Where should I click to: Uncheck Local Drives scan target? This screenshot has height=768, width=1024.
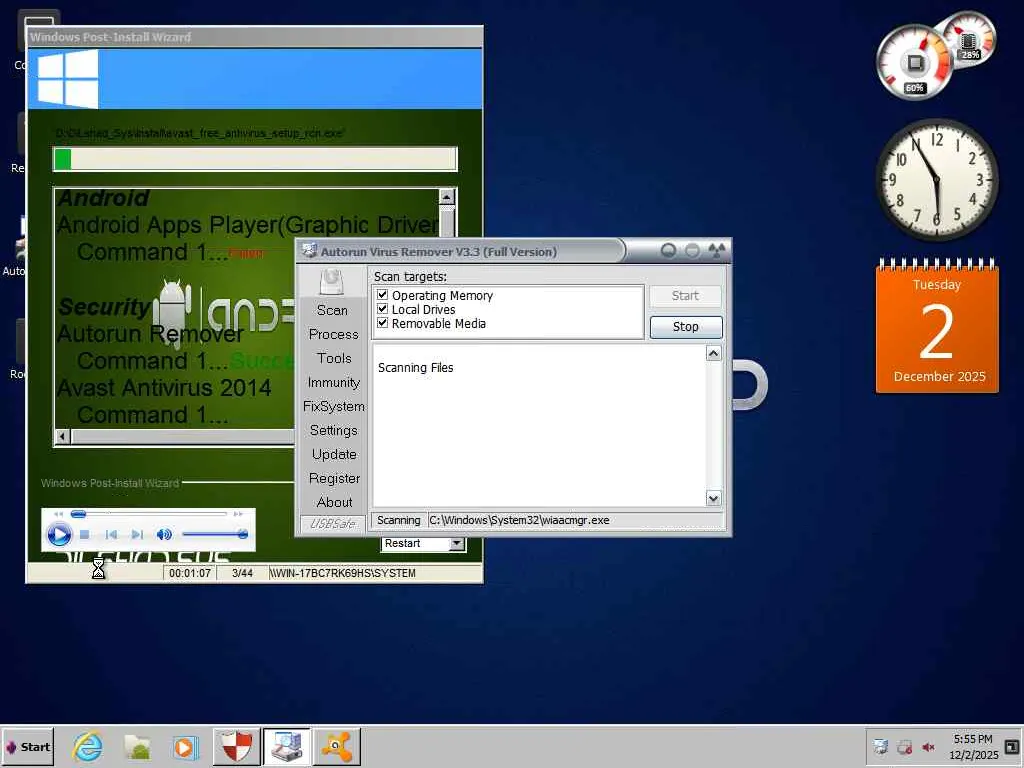(x=383, y=309)
